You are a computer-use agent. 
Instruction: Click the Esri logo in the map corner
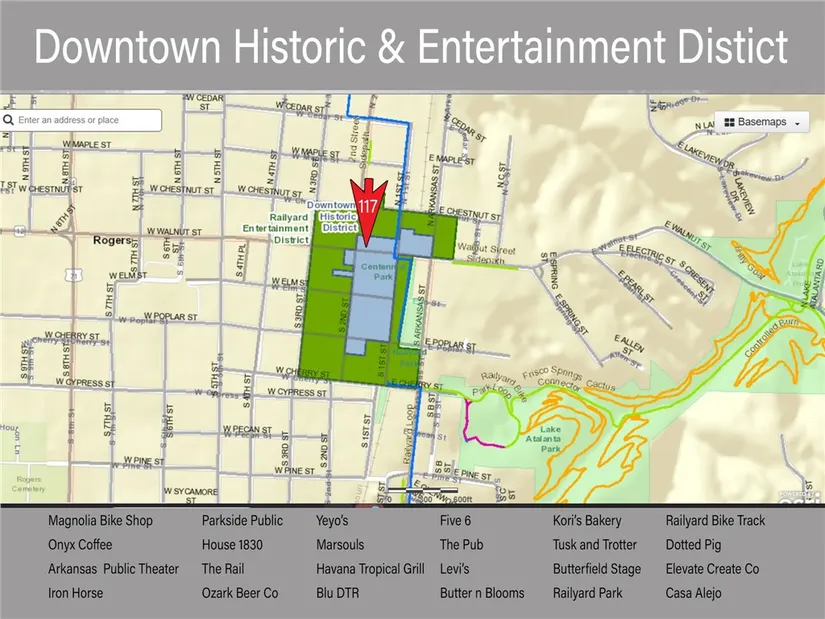tap(803, 495)
